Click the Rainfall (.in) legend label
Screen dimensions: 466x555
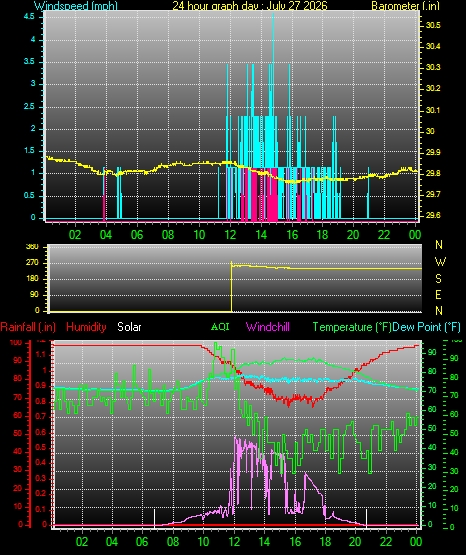pyautogui.click(x=28, y=327)
